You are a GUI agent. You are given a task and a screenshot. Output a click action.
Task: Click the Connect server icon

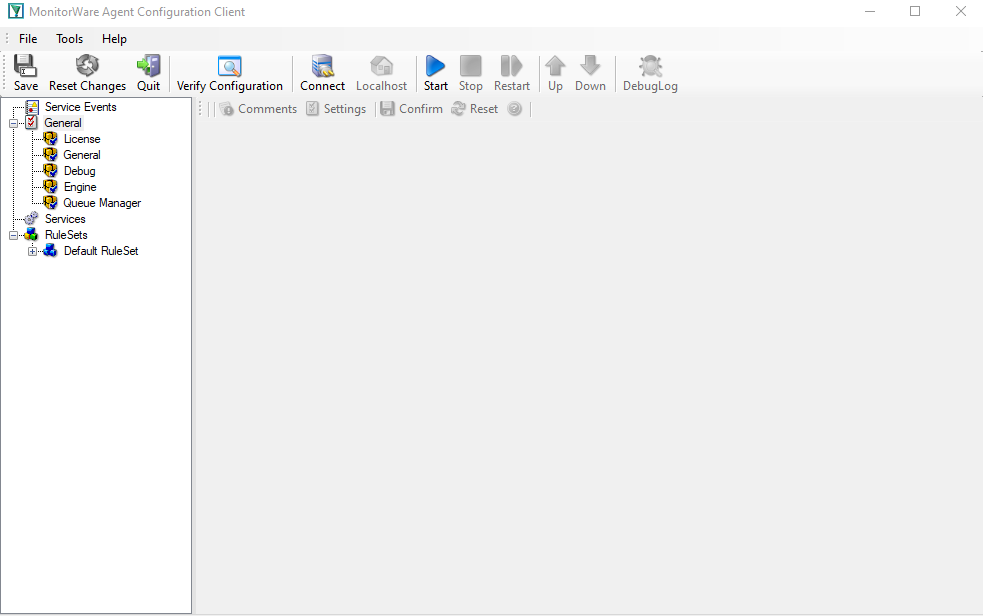pyautogui.click(x=322, y=66)
